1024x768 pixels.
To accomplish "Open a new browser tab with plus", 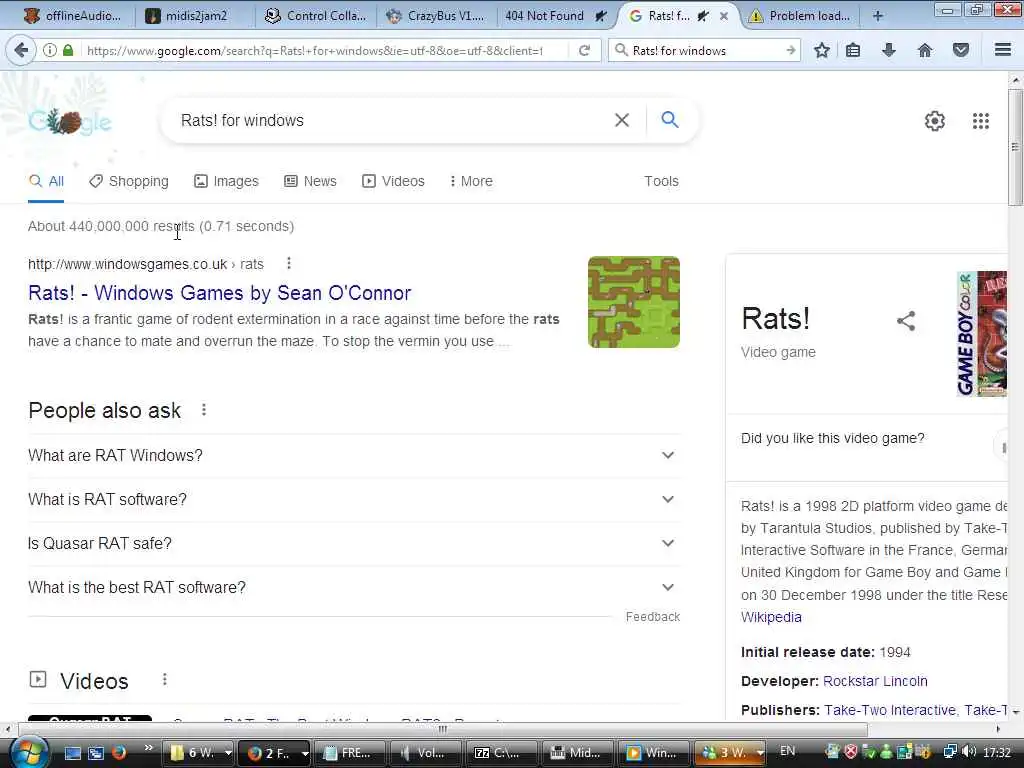I will click(x=878, y=16).
